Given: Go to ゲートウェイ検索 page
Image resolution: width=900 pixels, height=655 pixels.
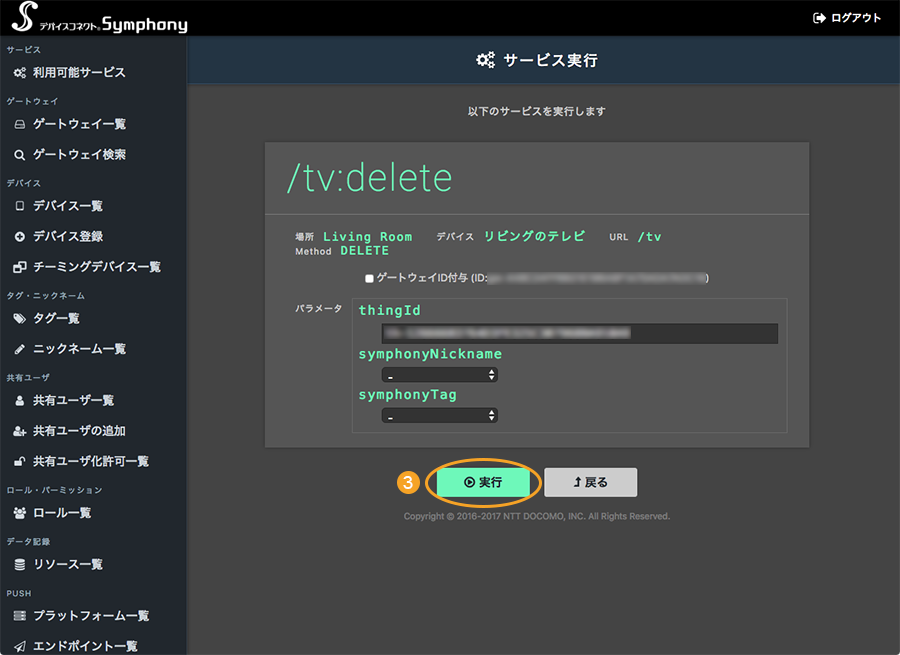Looking at the screenshot, I should (79, 155).
